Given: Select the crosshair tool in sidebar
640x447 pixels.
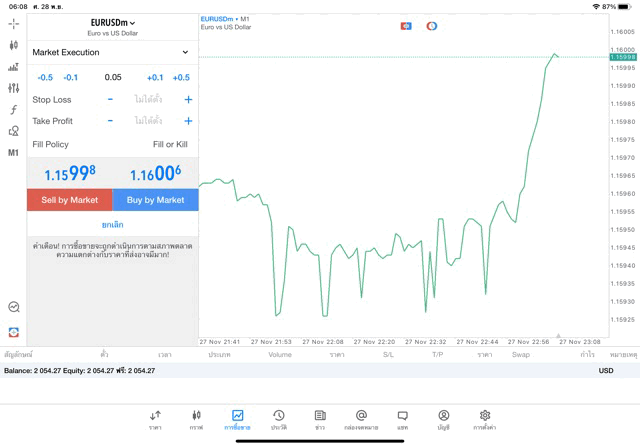Looking at the screenshot, I should click(x=13, y=23).
